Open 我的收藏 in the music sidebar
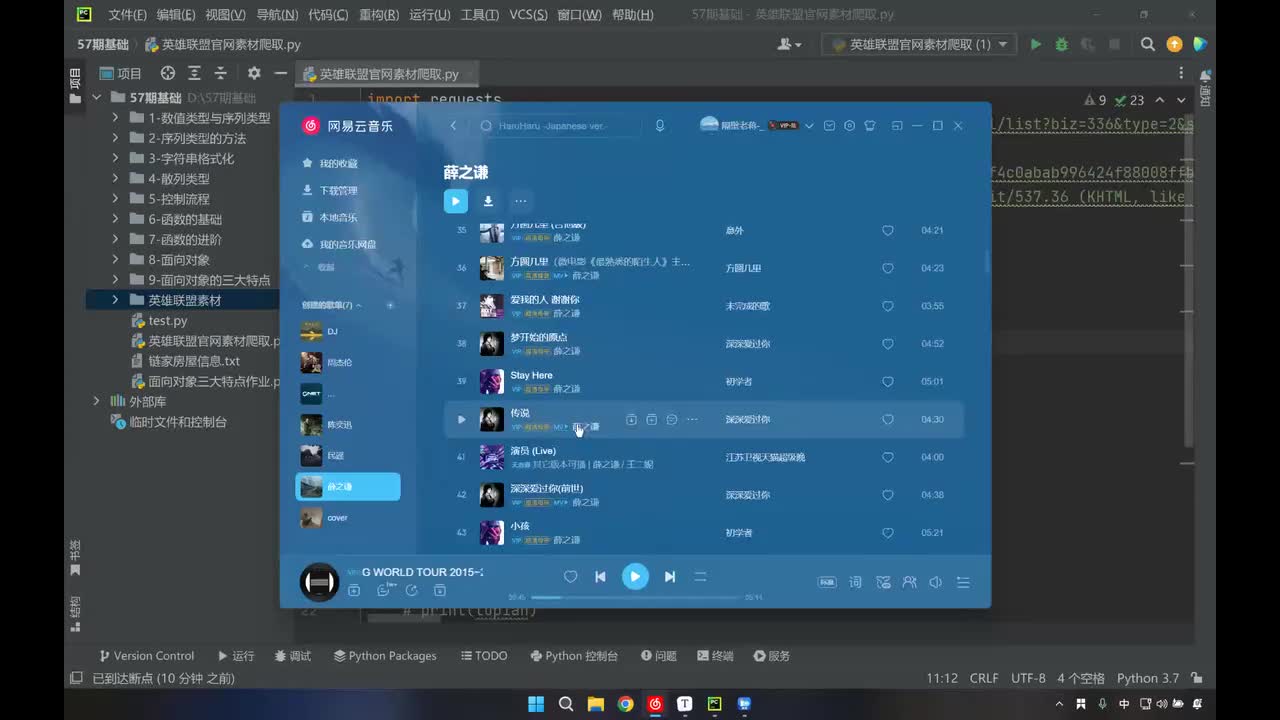Viewport: 1280px width, 720px height. [330, 163]
